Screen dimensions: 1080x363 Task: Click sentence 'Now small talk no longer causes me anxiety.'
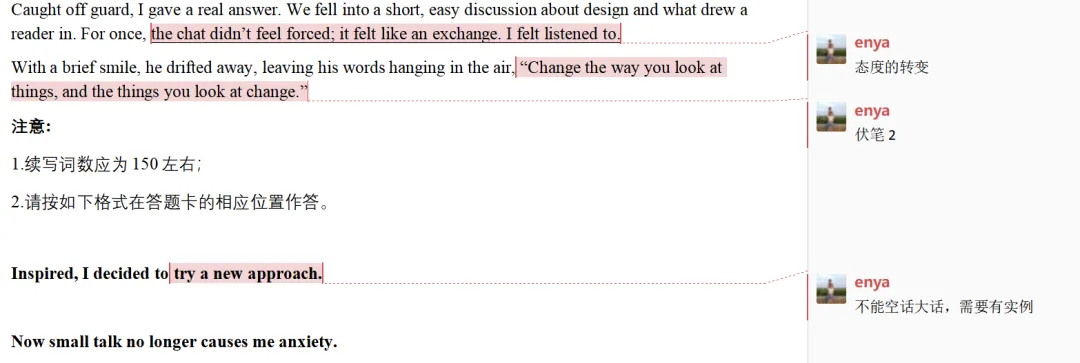tap(174, 341)
